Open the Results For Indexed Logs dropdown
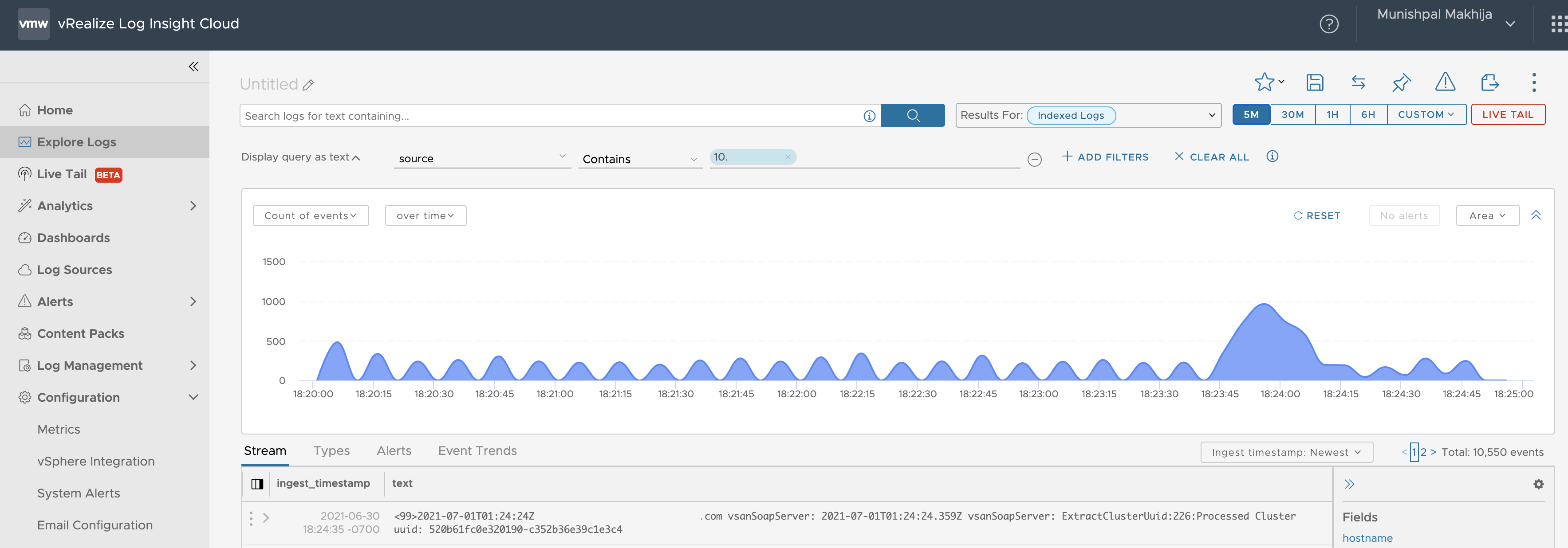1568x548 pixels. click(x=1088, y=115)
